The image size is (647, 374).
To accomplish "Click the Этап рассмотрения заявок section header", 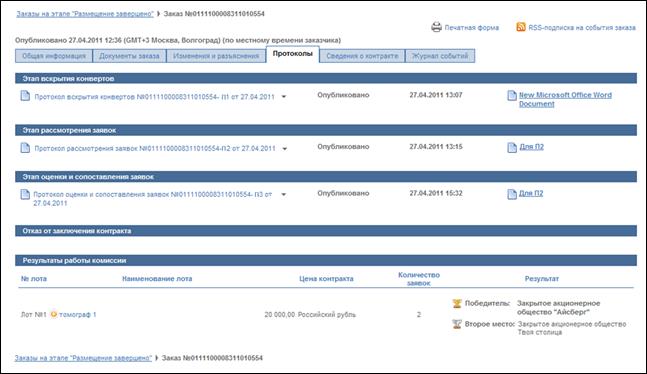I will (326, 130).
